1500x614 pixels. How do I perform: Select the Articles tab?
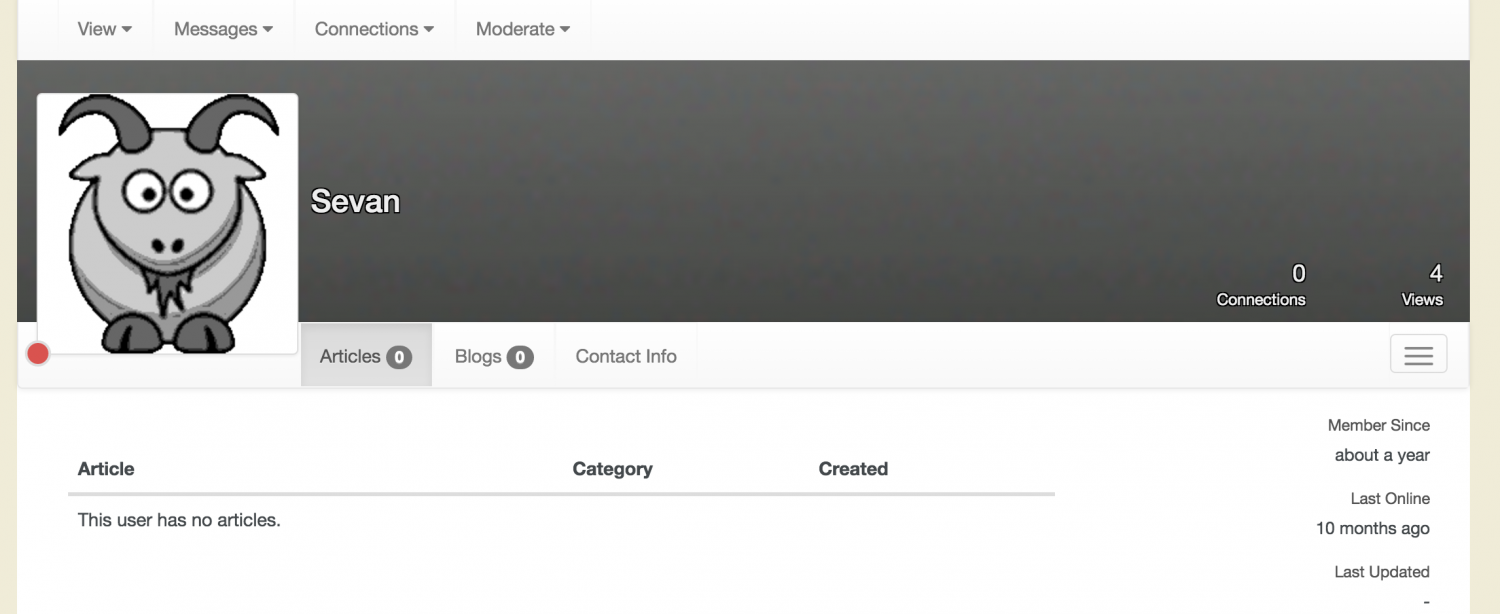point(366,356)
